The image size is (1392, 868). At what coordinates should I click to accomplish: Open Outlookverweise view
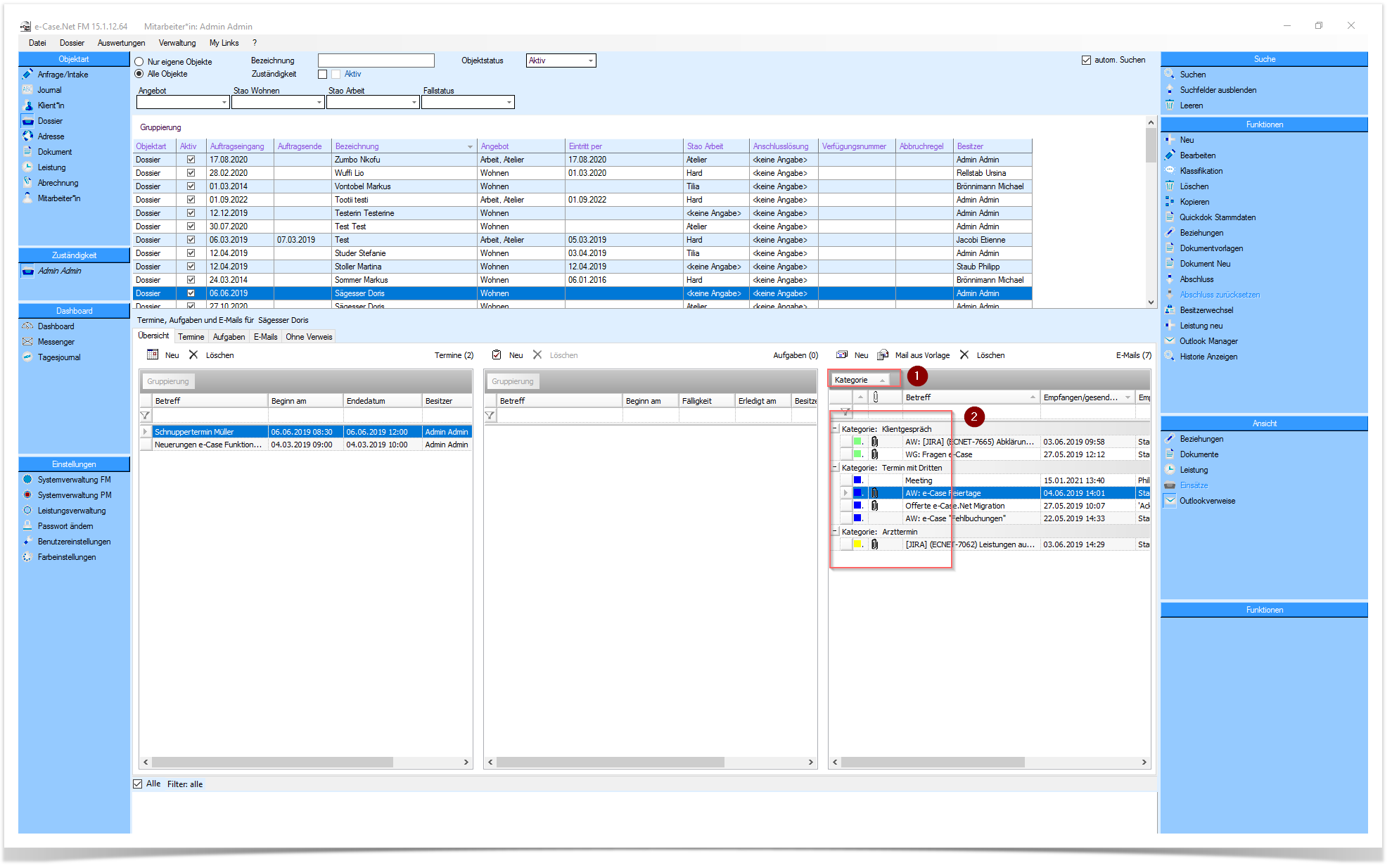pos(1207,501)
